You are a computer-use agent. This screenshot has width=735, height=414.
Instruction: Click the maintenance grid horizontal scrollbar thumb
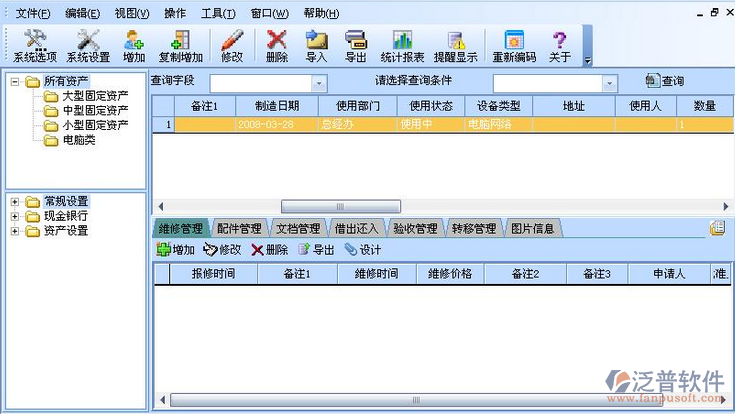coord(416,400)
